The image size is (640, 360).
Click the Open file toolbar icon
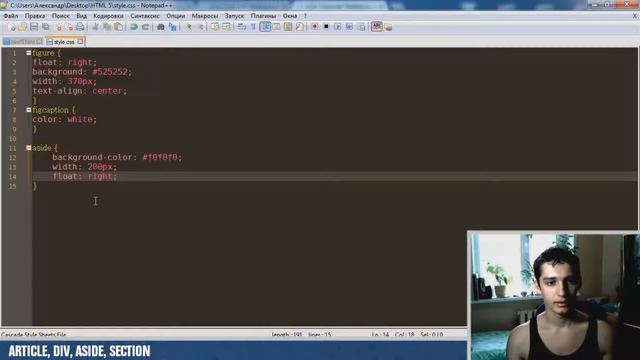22,27
